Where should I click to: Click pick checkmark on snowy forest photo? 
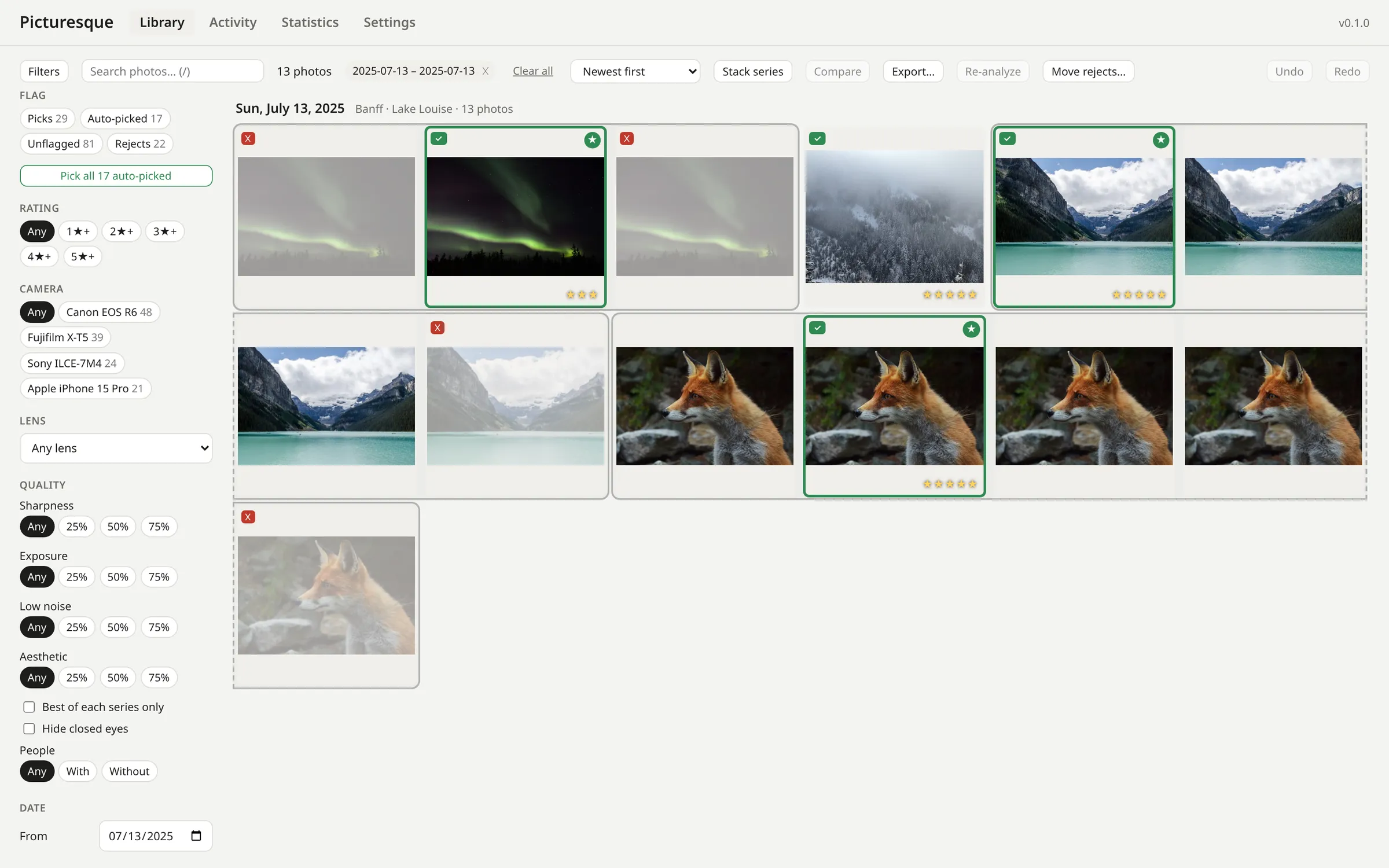817,138
